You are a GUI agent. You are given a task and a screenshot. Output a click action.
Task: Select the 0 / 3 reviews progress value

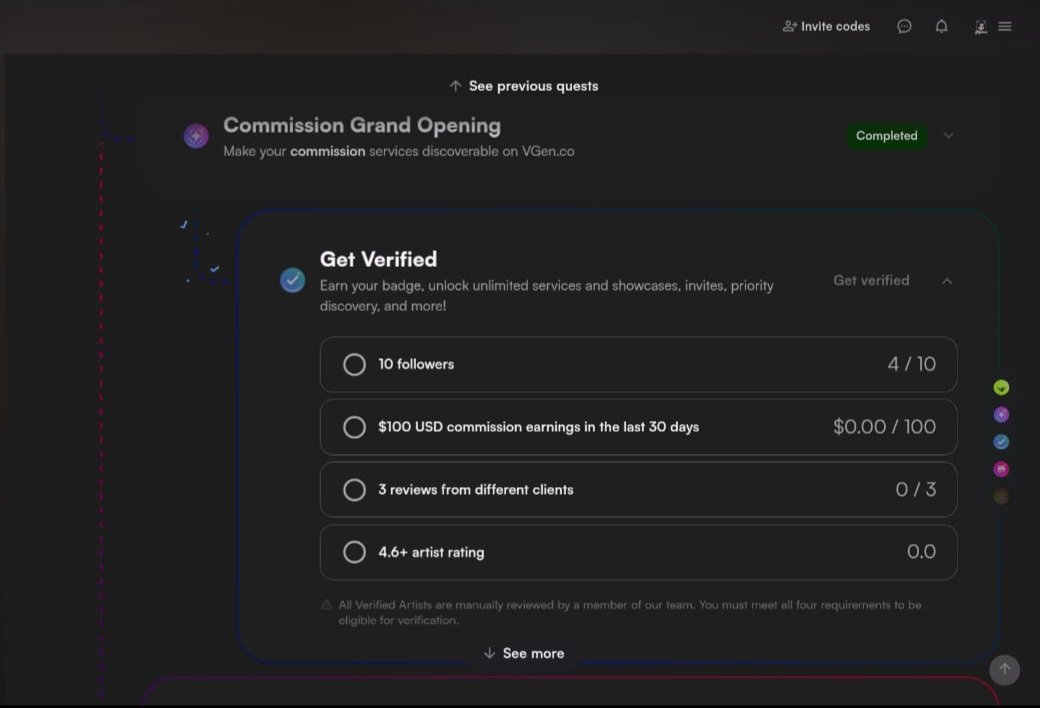pyautogui.click(x=915, y=490)
